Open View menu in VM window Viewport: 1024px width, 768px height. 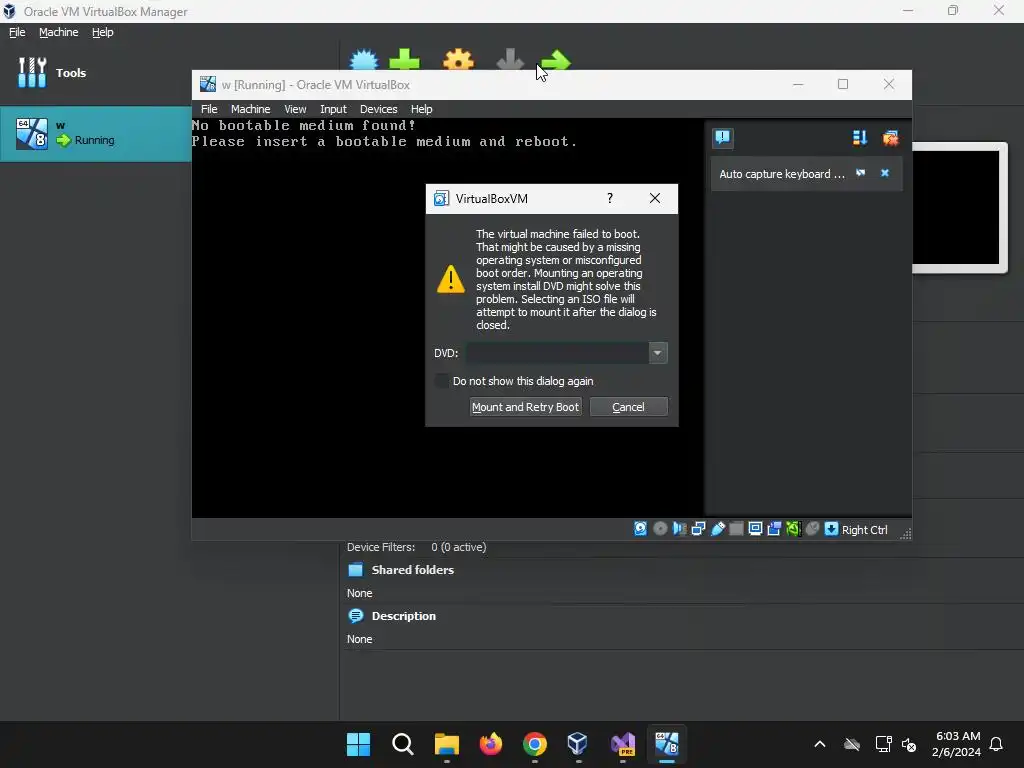pos(295,109)
